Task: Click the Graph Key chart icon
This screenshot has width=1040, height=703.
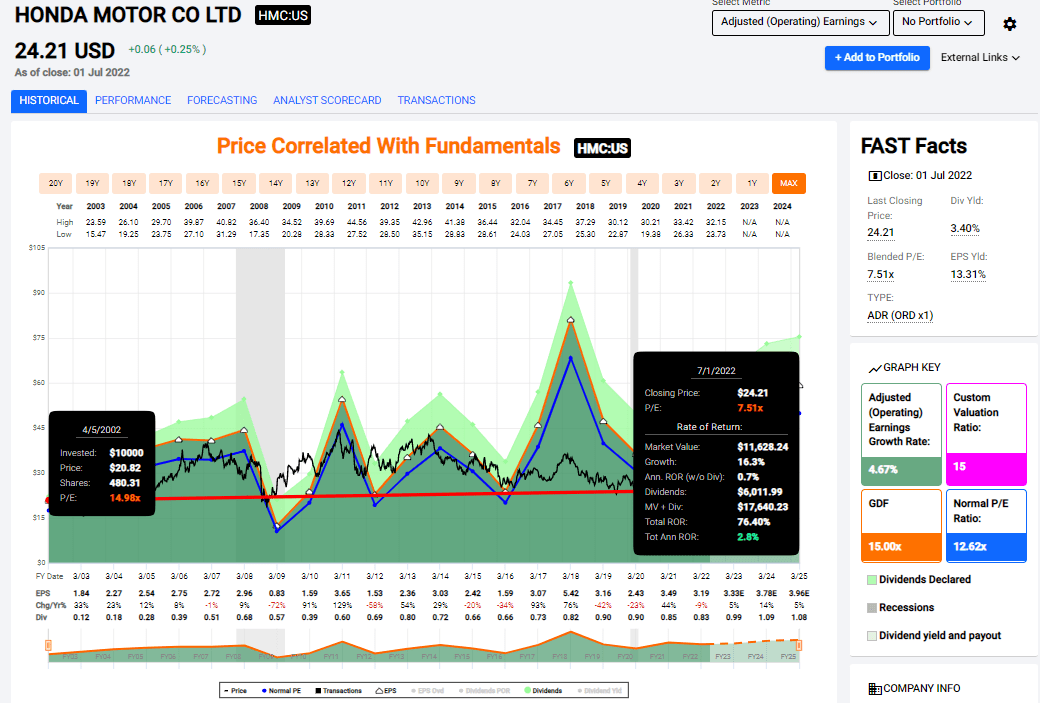Action: [875, 368]
